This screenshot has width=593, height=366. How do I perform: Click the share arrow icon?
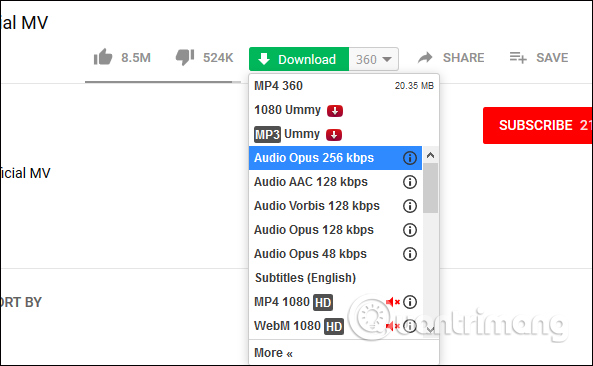pyautogui.click(x=425, y=57)
